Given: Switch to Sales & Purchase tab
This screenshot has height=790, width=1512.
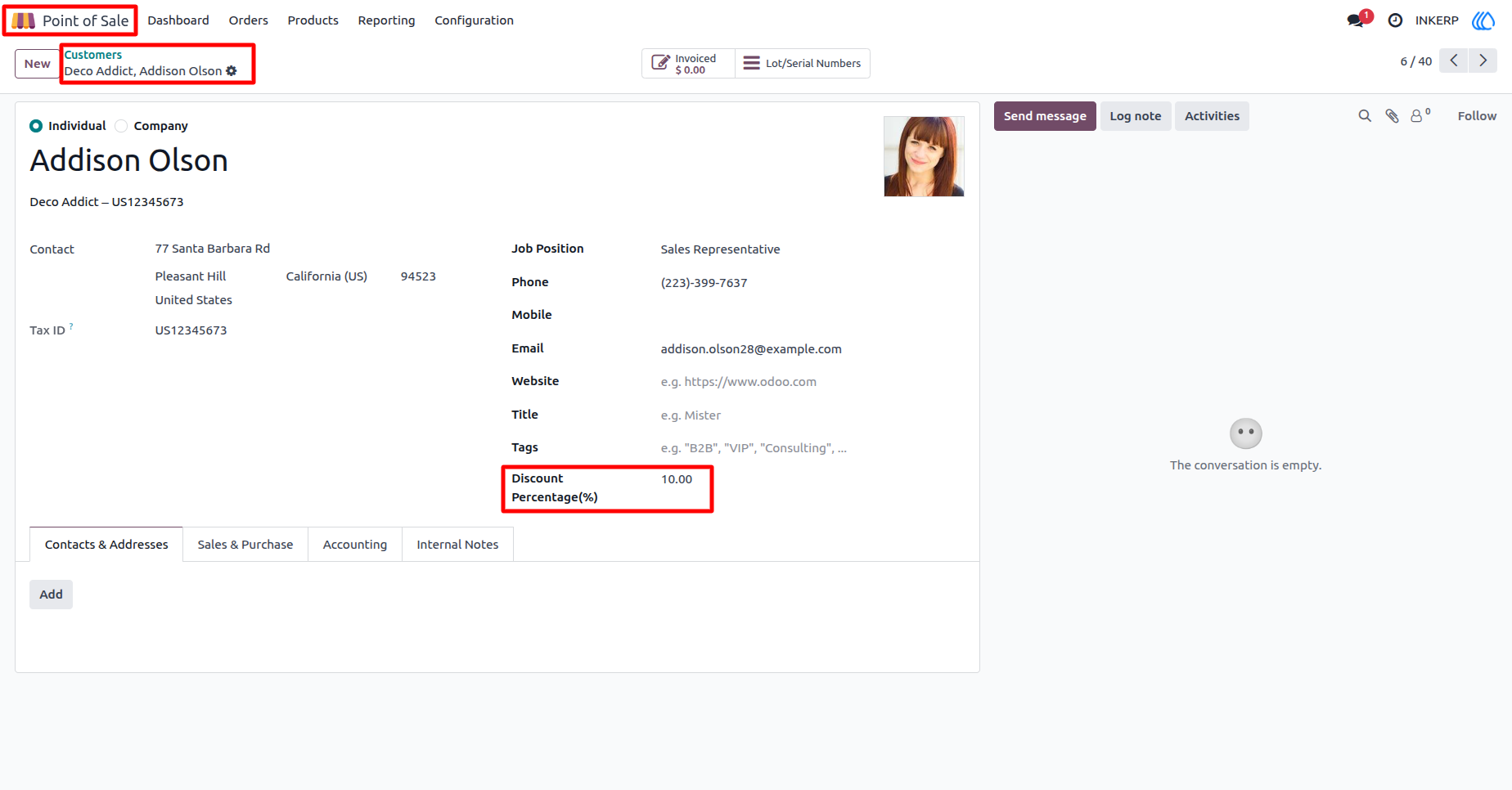Looking at the screenshot, I should point(245,545).
